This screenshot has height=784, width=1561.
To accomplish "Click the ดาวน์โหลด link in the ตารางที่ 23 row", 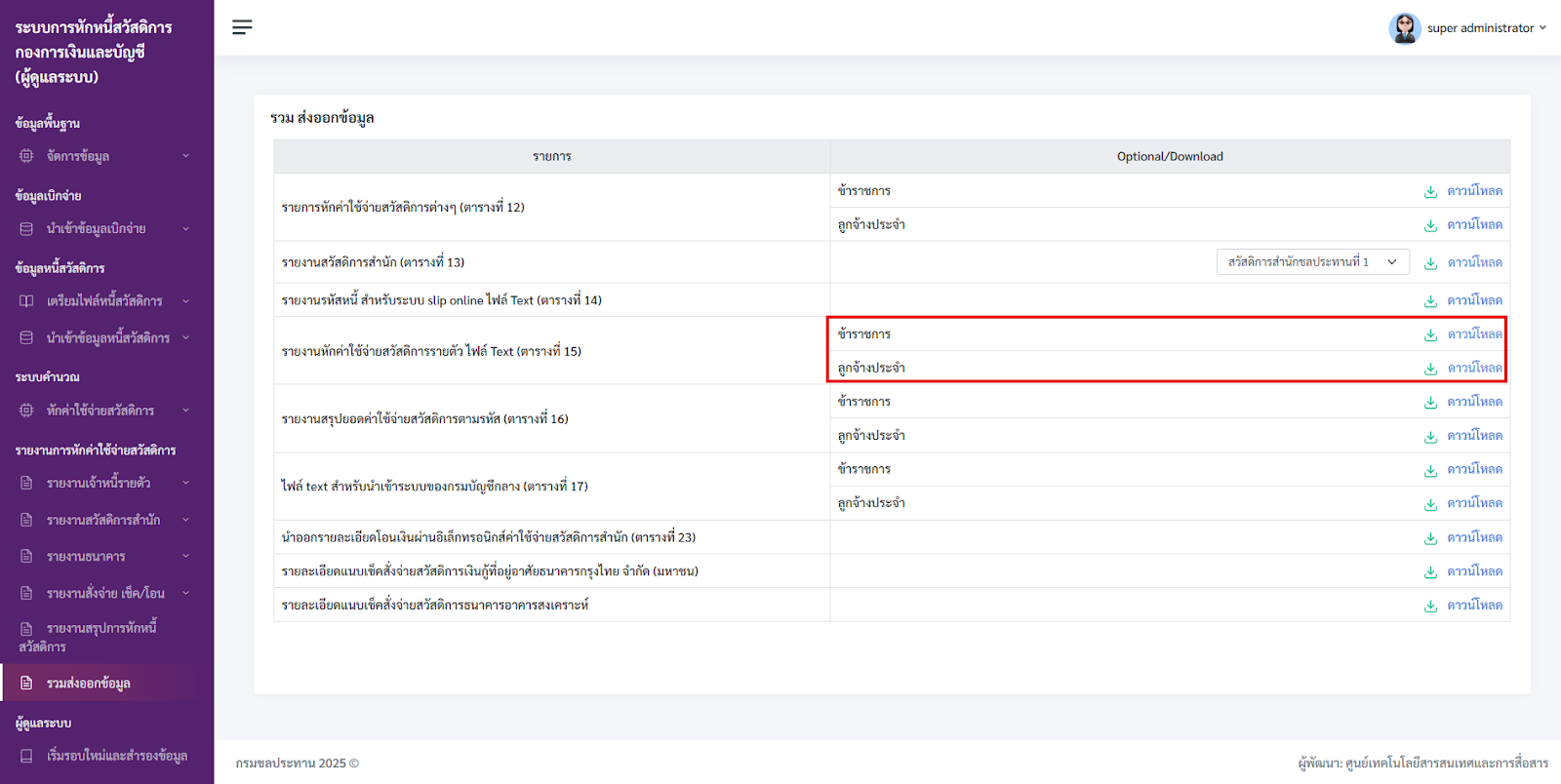I will 1474,537.
